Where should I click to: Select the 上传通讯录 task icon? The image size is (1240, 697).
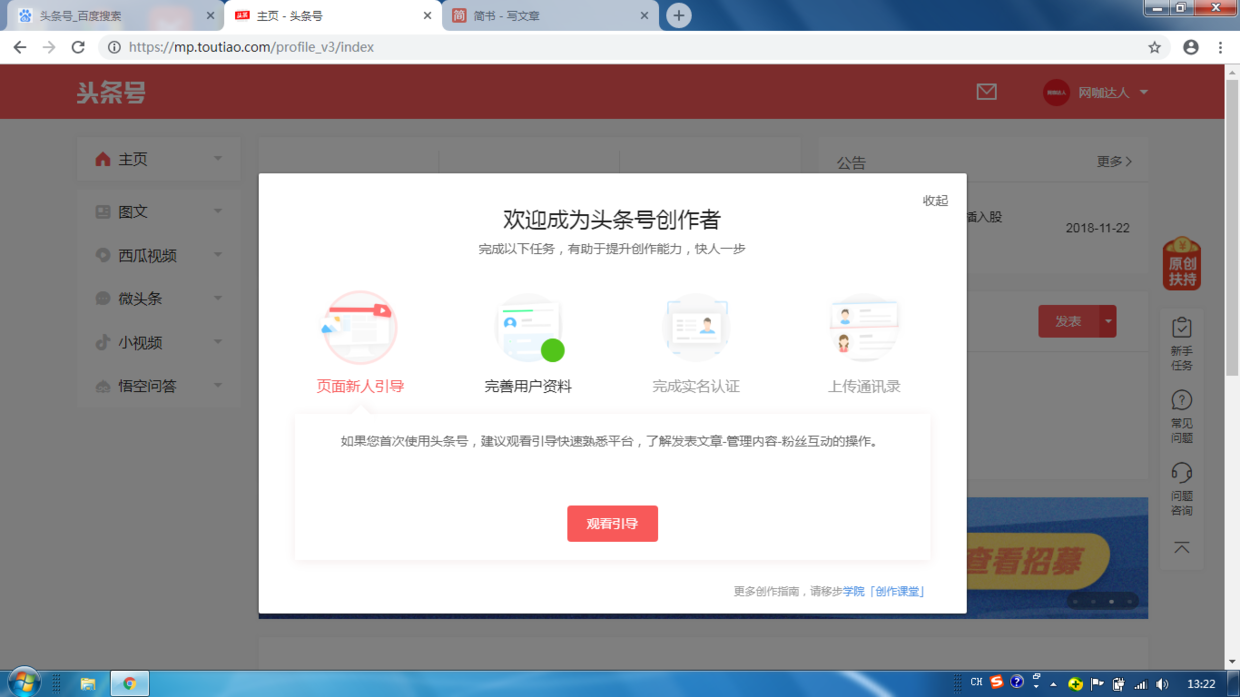tap(864, 328)
